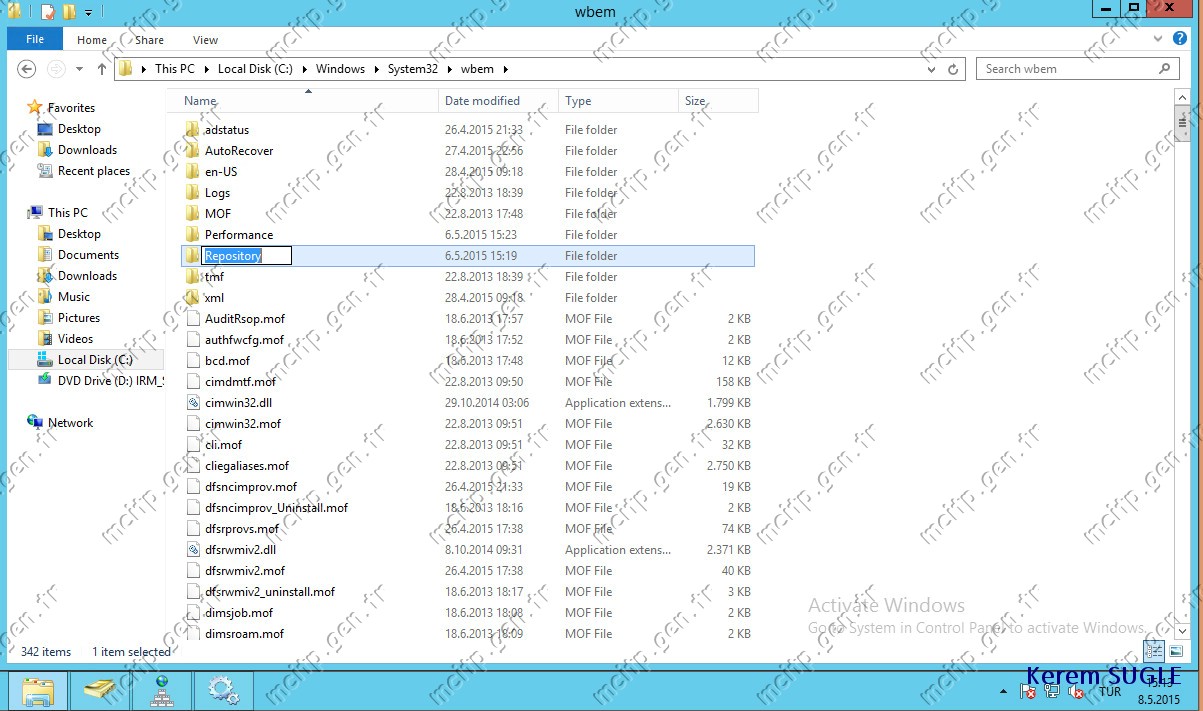This screenshot has width=1203, height=711.
Task: Click System32 breadcrumb segment
Action: [414, 69]
